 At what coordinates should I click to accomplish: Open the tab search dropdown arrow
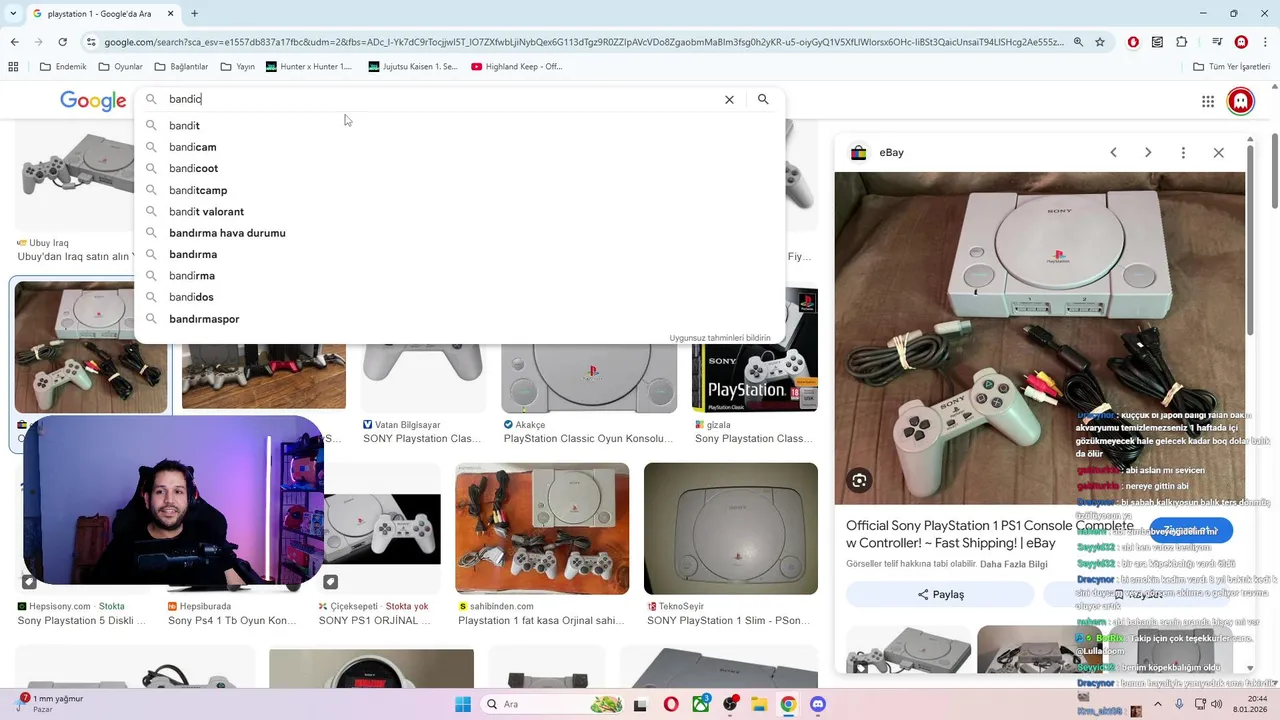(x=14, y=14)
